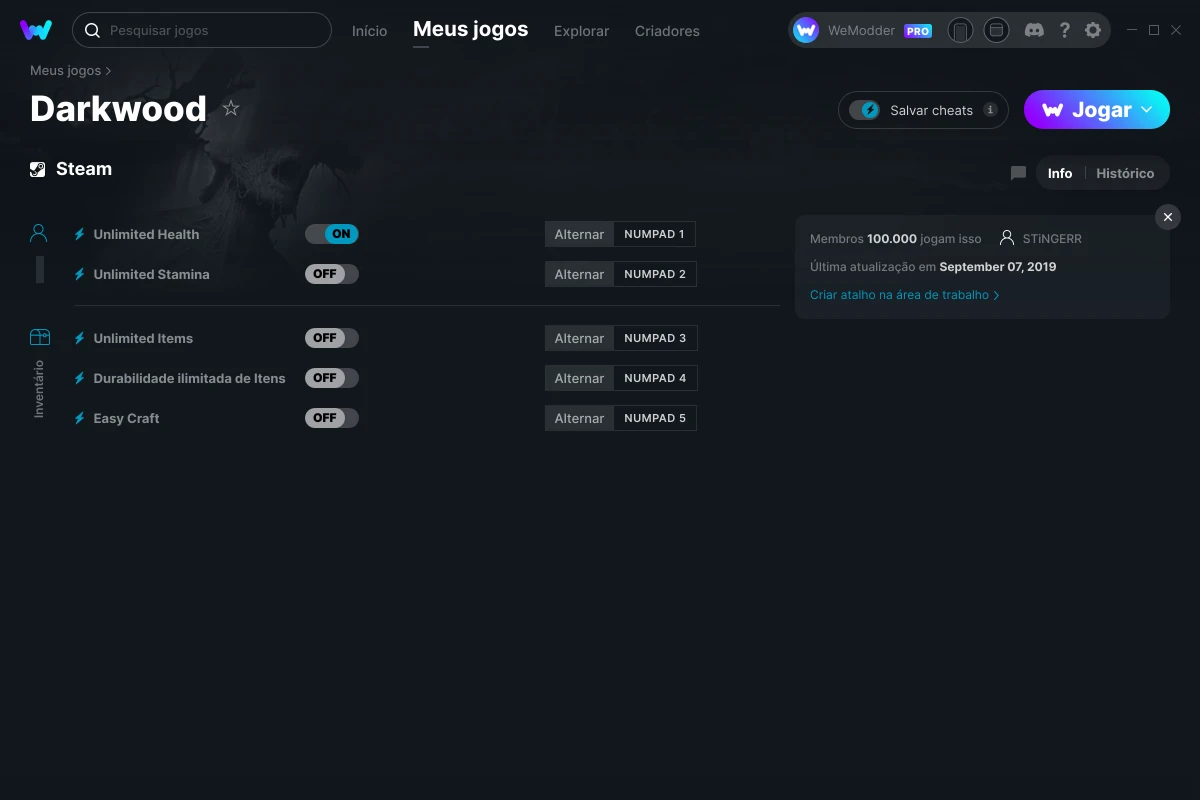Click the STiNGERR author user icon
Viewport: 1200px width, 800px height.
(1006, 239)
